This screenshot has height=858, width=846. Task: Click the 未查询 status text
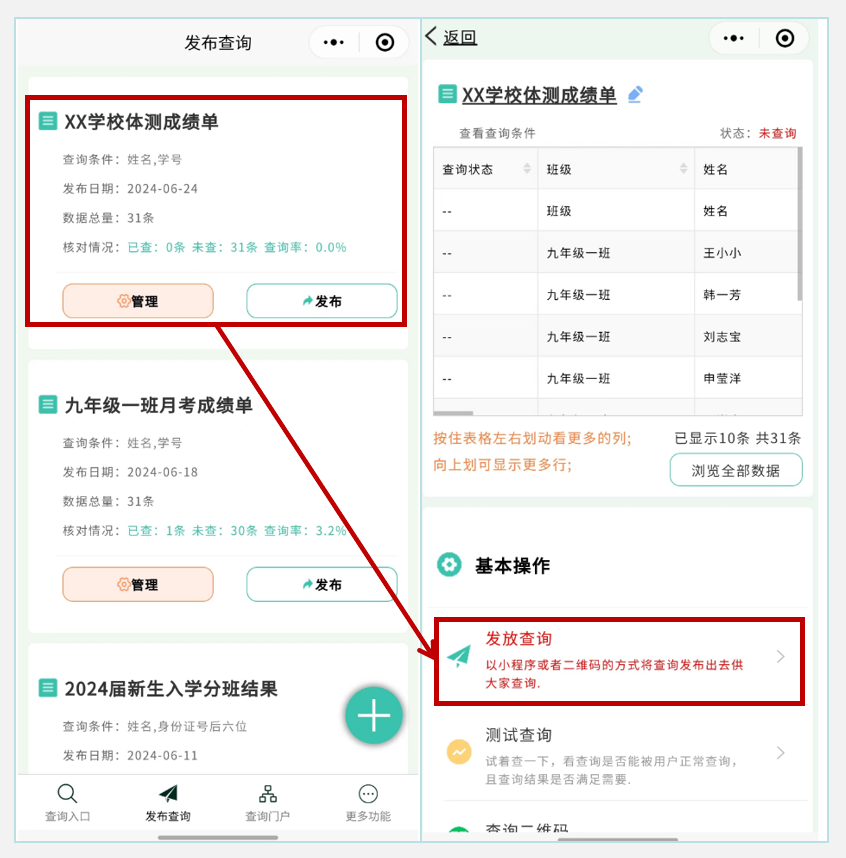pos(778,134)
